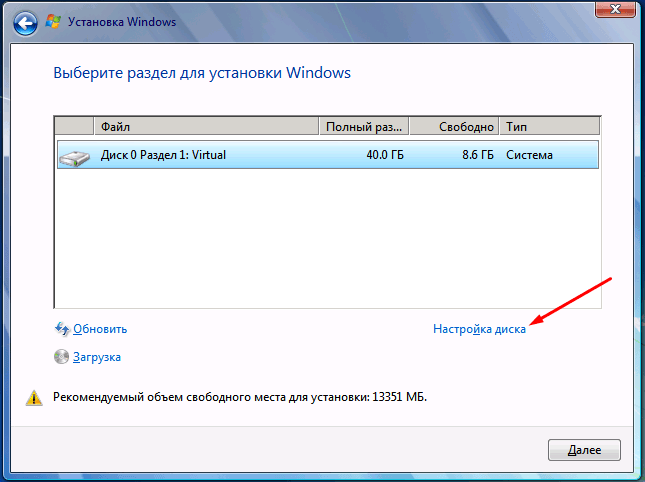Sort by the Файл column header
This screenshot has height=482, width=645.
206,126
